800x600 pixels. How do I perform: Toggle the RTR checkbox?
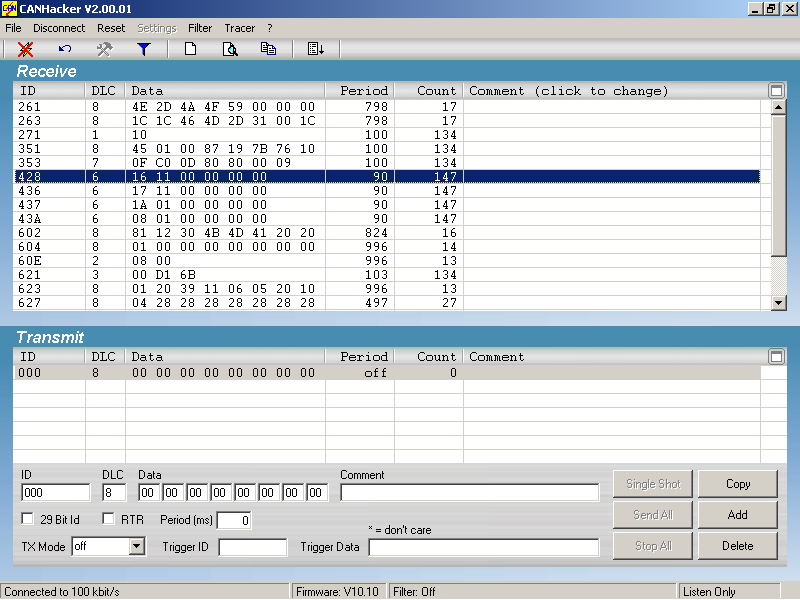[x=108, y=519]
